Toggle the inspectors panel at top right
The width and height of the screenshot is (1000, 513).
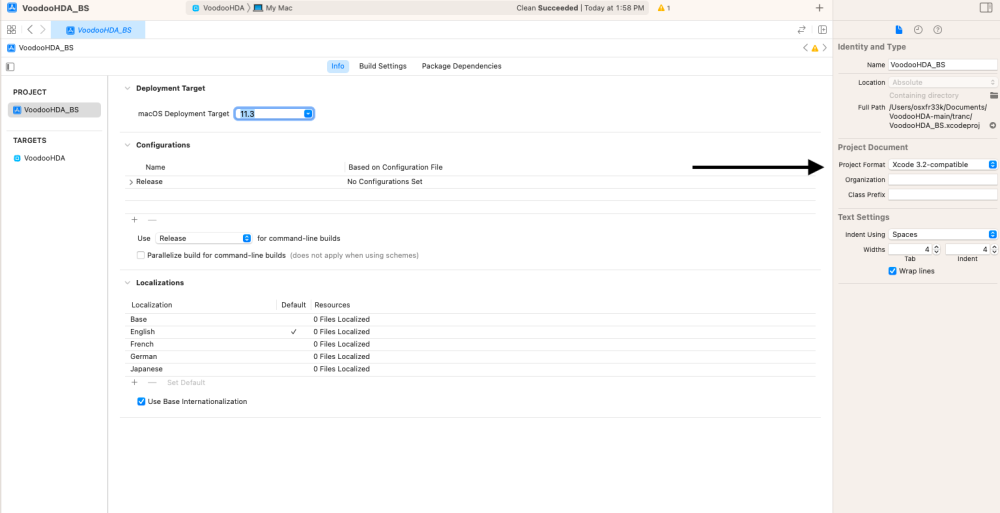point(985,8)
